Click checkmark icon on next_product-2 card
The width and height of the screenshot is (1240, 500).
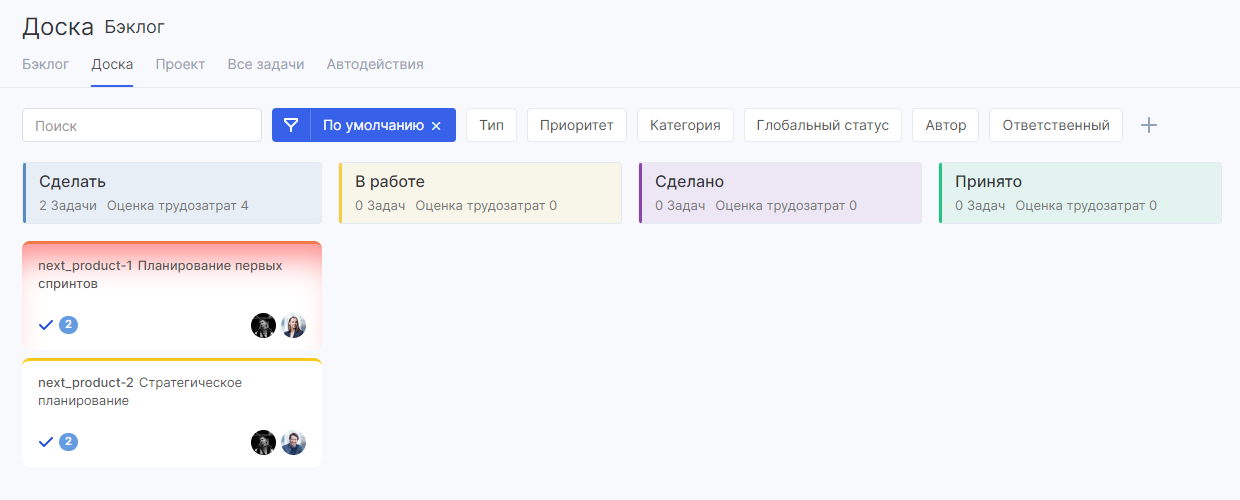click(46, 442)
